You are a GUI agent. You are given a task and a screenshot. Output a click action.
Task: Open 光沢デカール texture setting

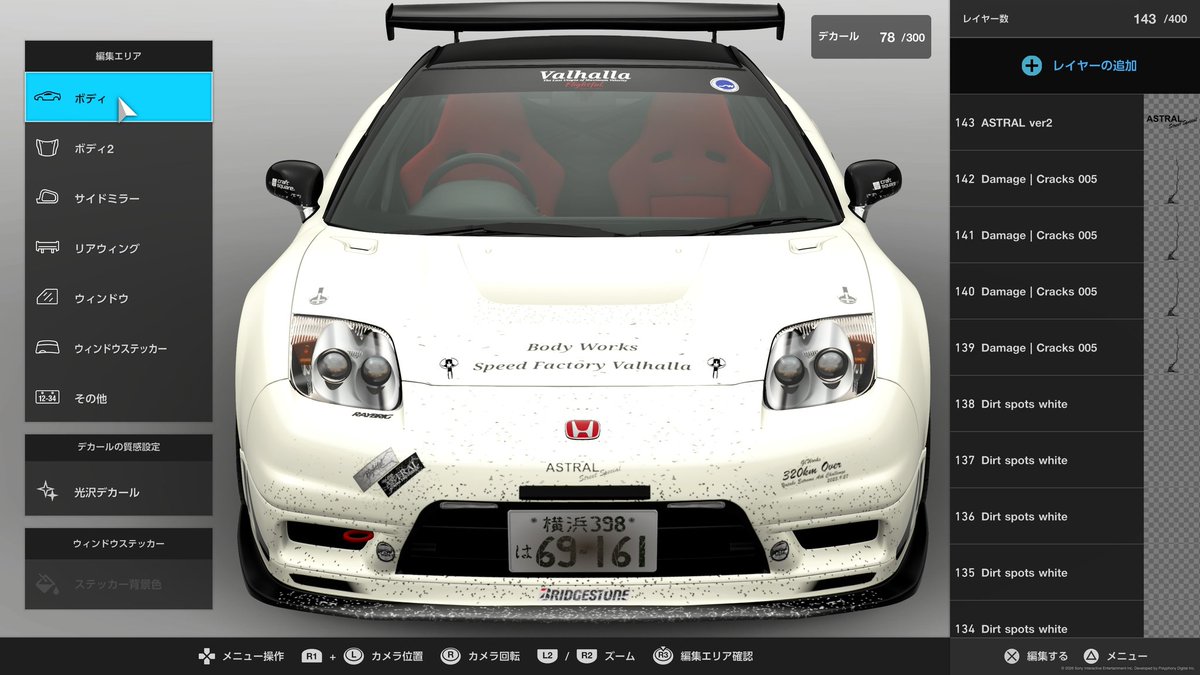click(x=118, y=491)
